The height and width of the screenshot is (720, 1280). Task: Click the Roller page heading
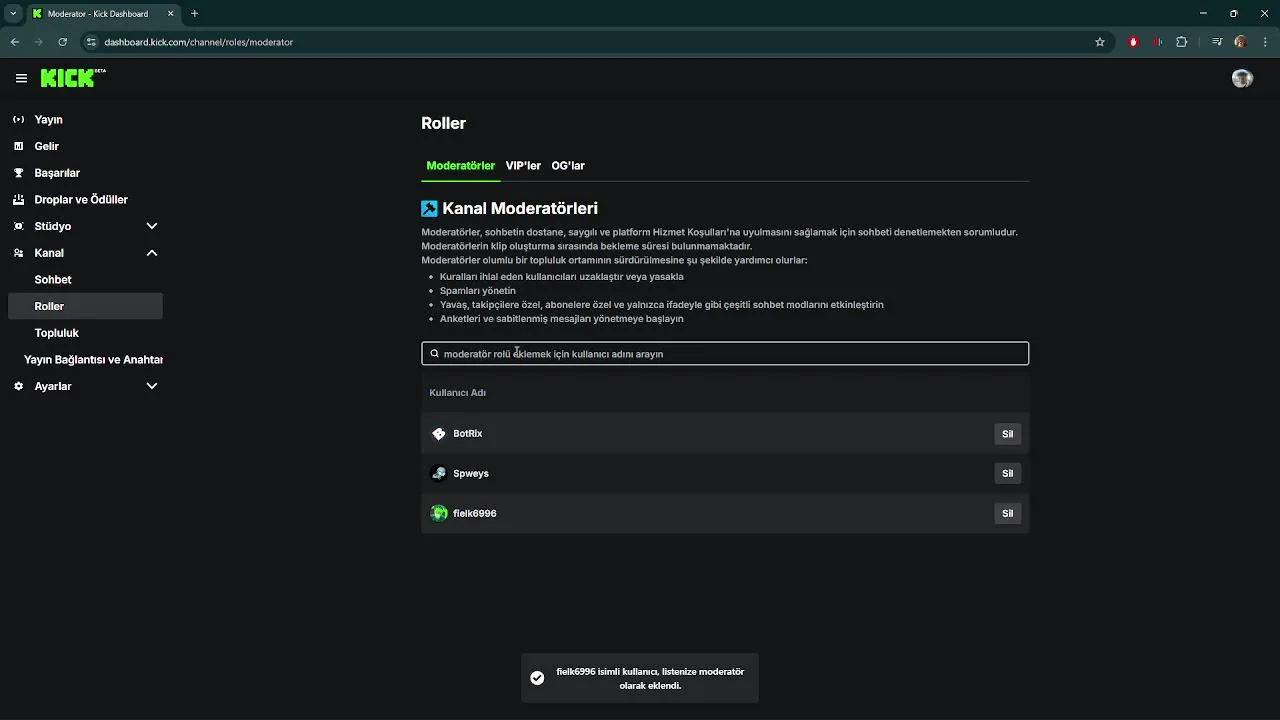pyautogui.click(x=443, y=123)
